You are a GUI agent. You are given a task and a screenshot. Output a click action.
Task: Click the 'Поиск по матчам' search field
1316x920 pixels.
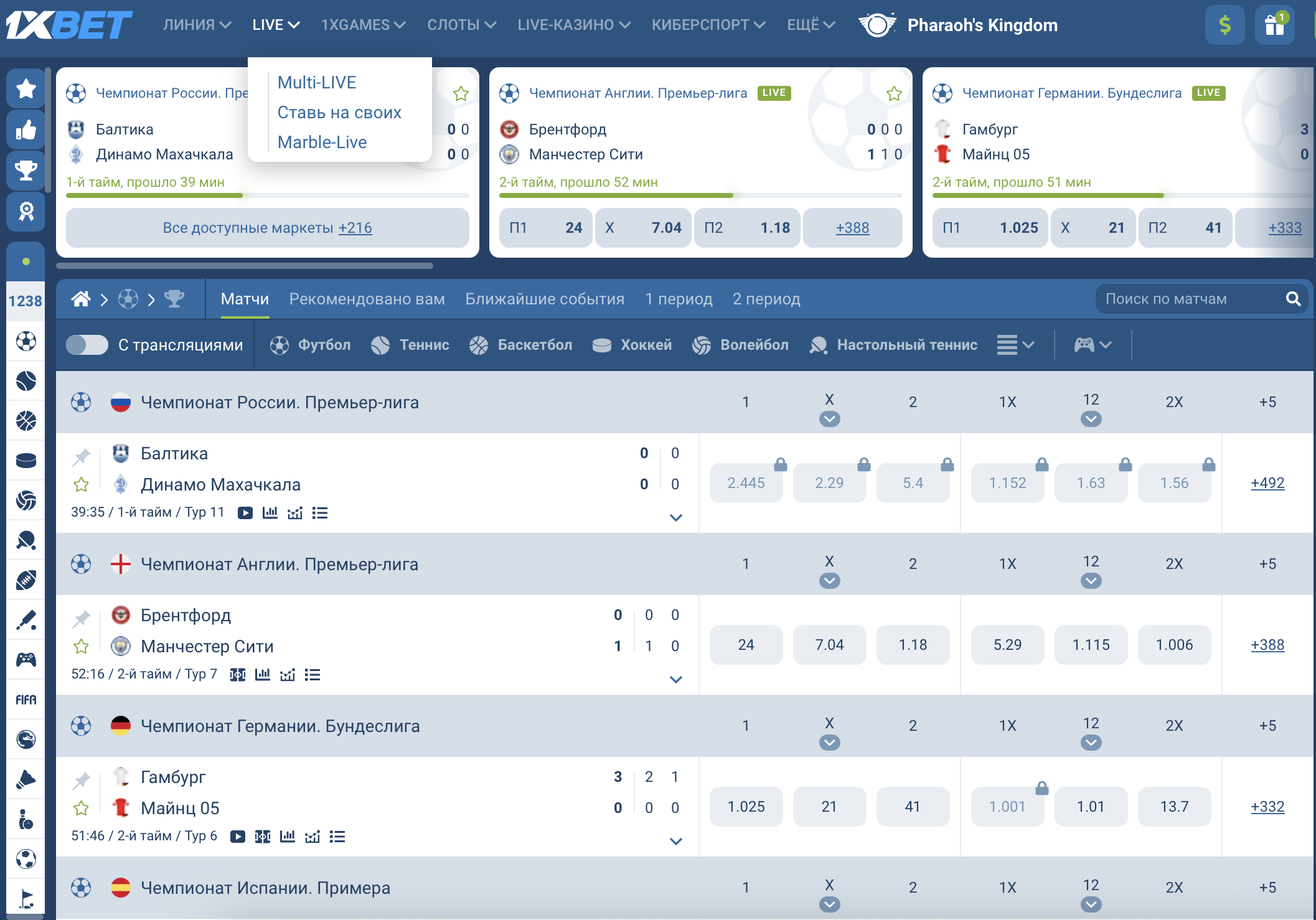1183,299
